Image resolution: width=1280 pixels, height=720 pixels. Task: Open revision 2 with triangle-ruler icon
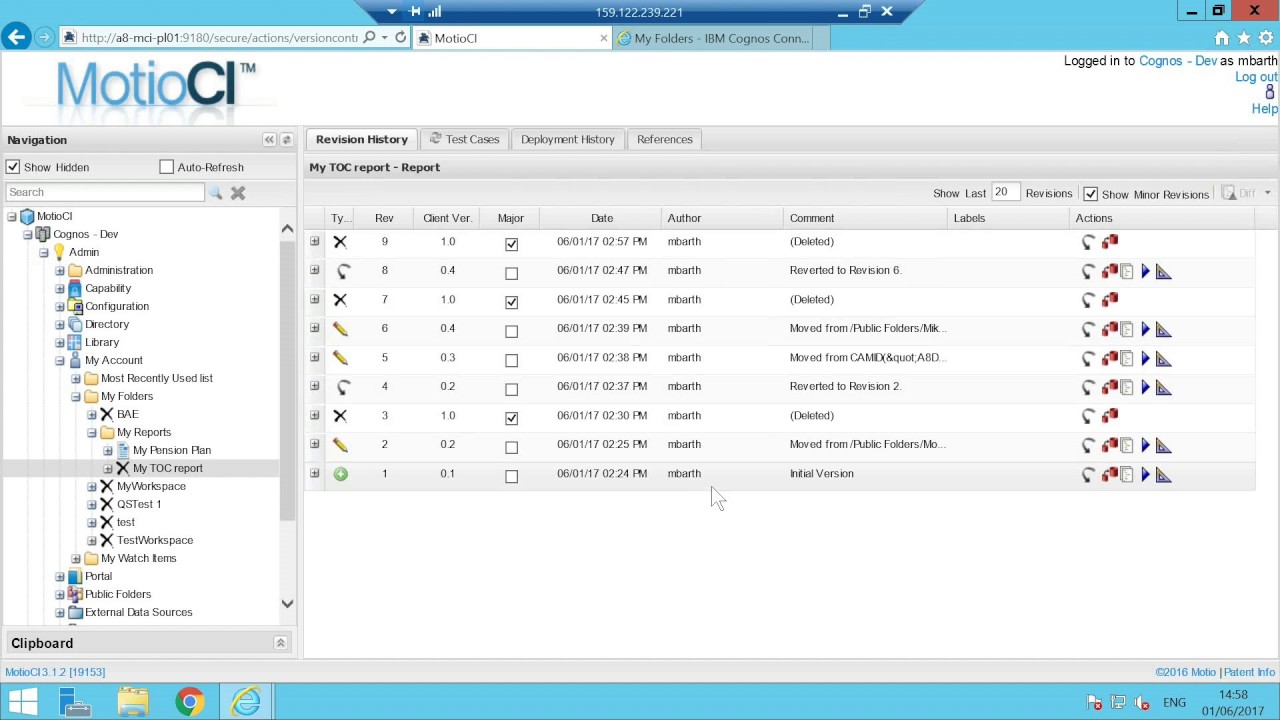pos(1164,445)
